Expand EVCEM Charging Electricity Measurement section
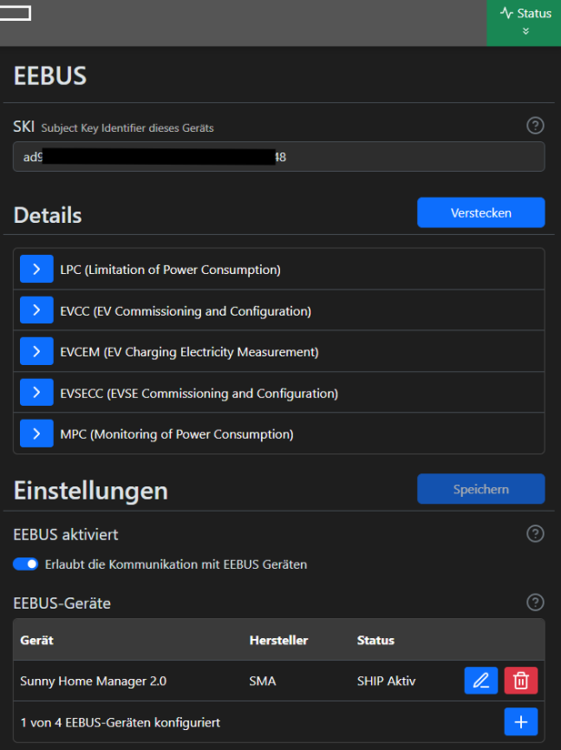The height and width of the screenshot is (750, 561). [36, 351]
